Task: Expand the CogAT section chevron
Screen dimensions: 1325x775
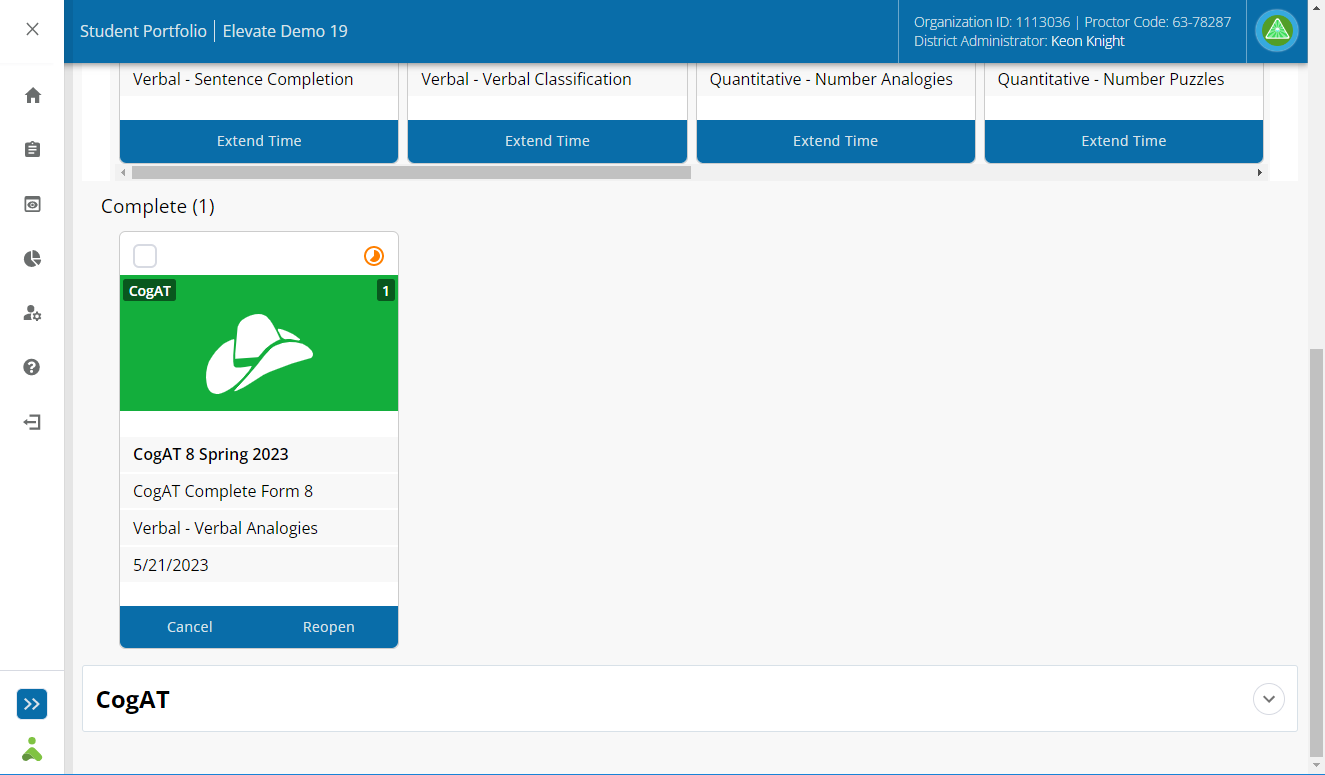Action: (x=1269, y=698)
